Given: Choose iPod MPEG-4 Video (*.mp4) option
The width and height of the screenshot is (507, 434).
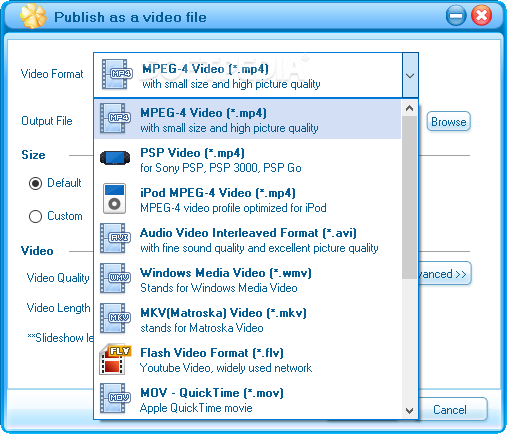Looking at the screenshot, I should point(247,199).
